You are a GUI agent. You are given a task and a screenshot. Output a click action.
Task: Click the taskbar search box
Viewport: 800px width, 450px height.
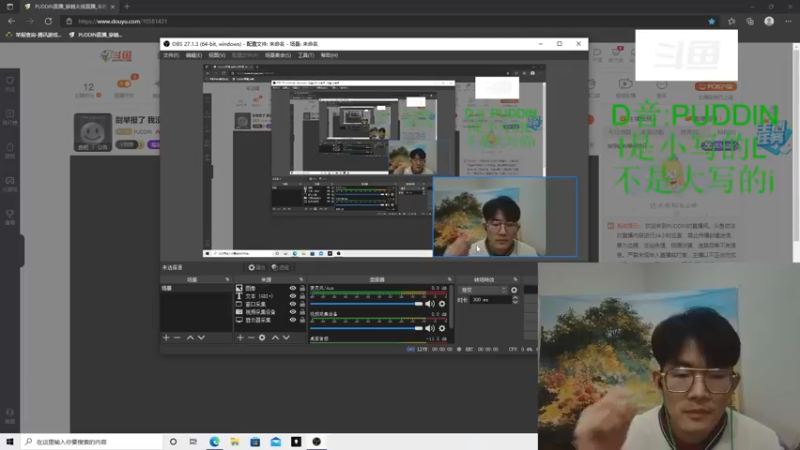[x=92, y=442]
